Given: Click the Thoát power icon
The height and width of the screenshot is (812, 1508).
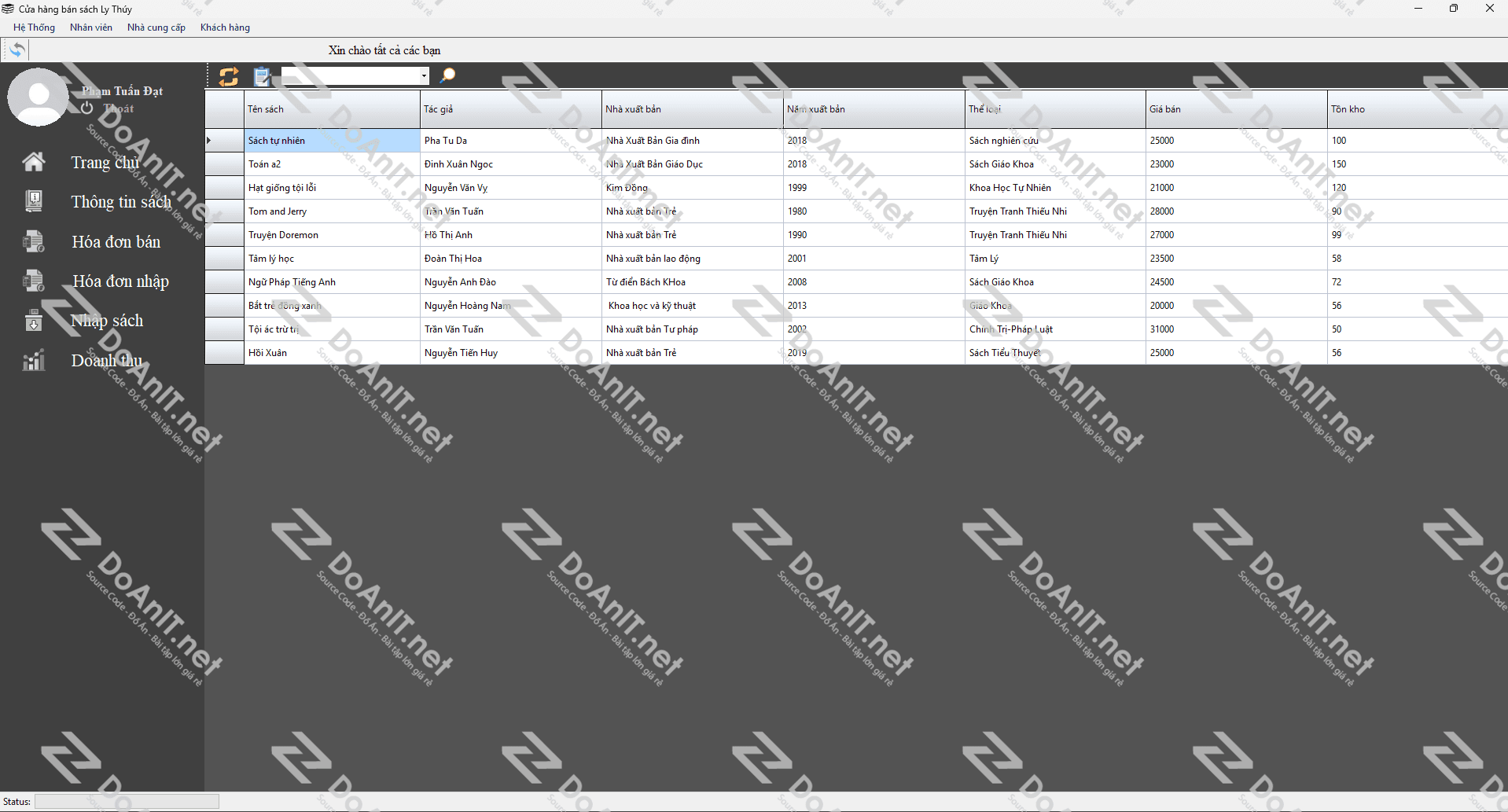Looking at the screenshot, I should 86,108.
